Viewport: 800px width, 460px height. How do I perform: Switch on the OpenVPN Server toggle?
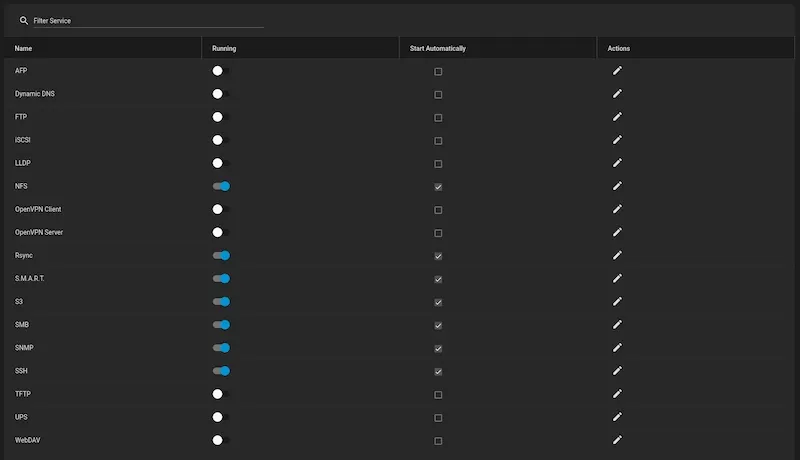click(221, 232)
